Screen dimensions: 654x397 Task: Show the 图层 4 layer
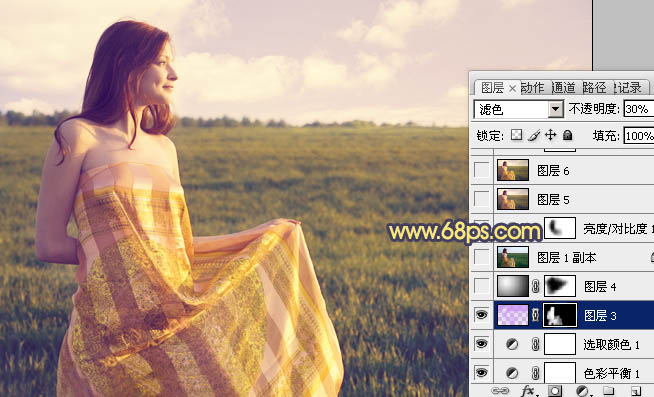[x=481, y=286]
